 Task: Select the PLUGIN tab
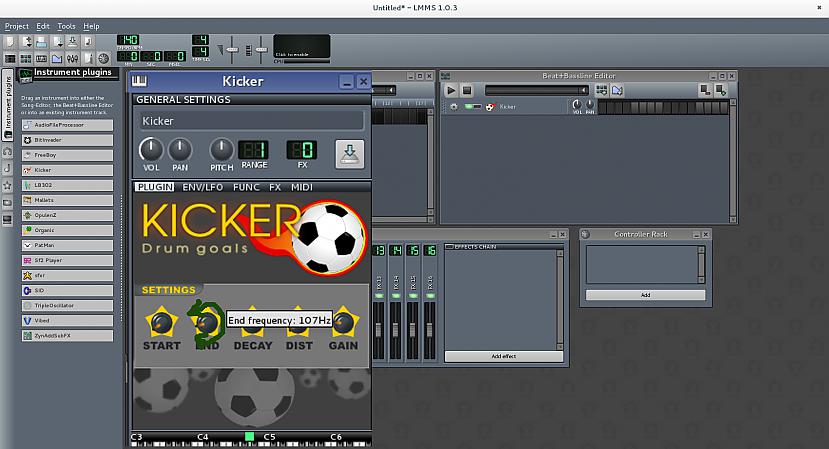click(x=154, y=187)
